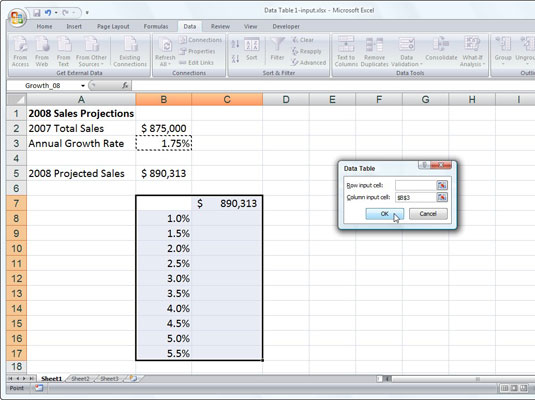
Task: Open What-If Analysis menu
Action: click(x=472, y=51)
